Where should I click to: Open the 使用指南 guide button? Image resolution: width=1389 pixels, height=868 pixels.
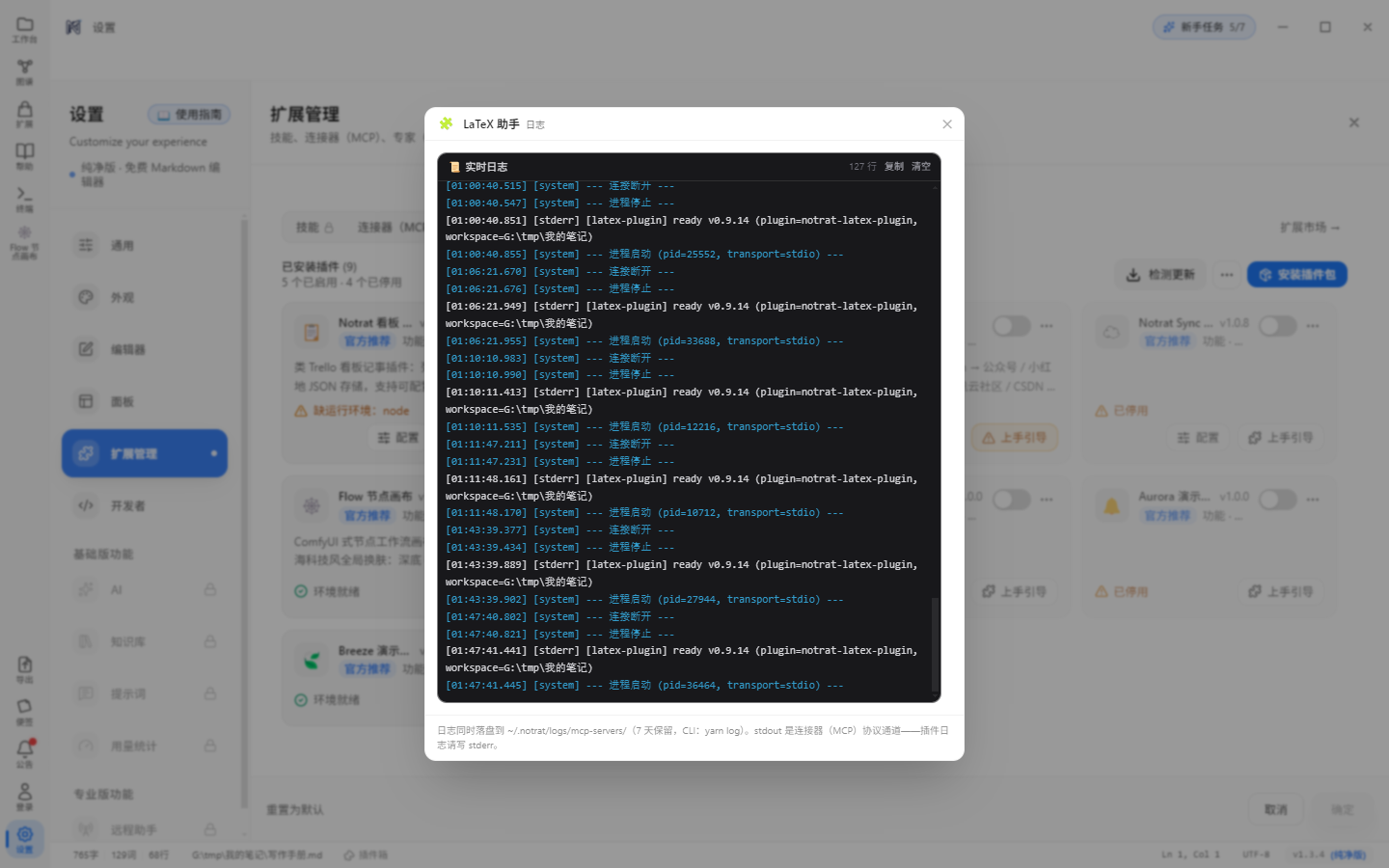[x=189, y=115]
